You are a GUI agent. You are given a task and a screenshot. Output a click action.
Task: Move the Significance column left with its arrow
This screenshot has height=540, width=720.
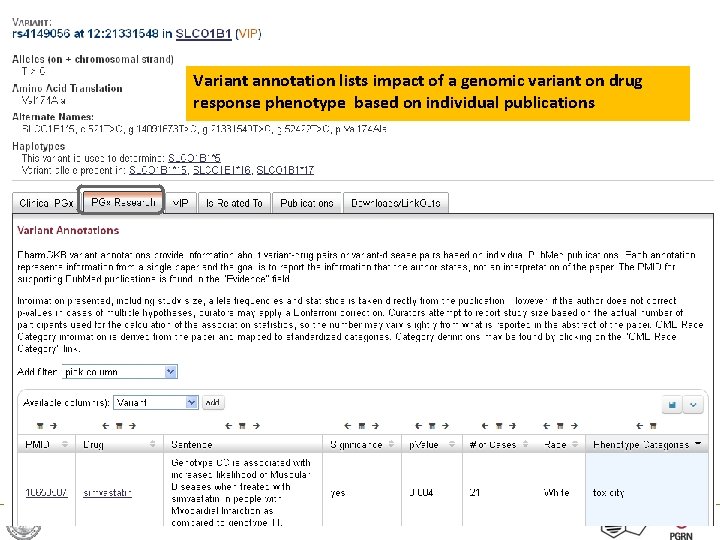point(348,426)
